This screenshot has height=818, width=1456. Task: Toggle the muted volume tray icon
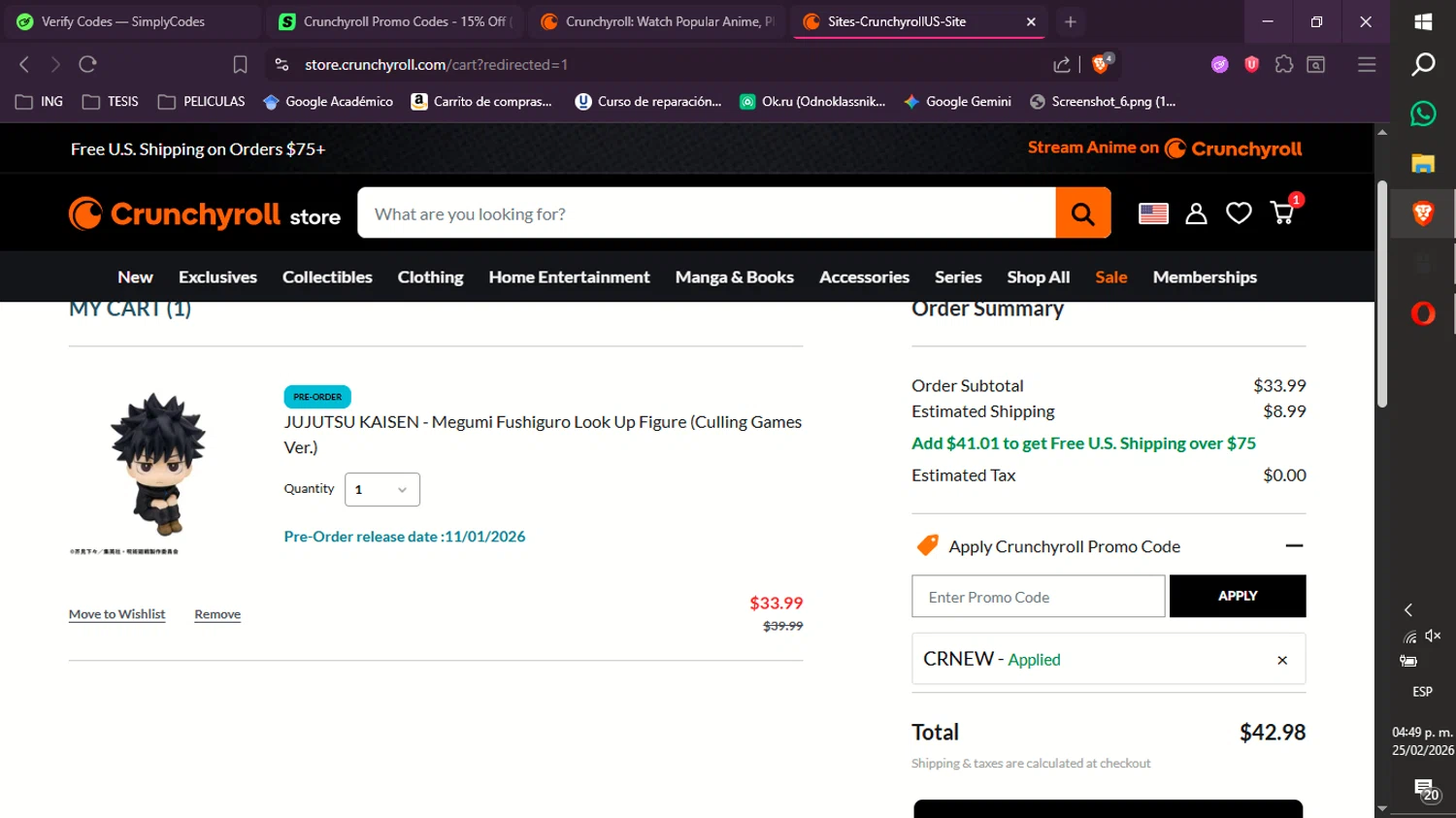1434,636
